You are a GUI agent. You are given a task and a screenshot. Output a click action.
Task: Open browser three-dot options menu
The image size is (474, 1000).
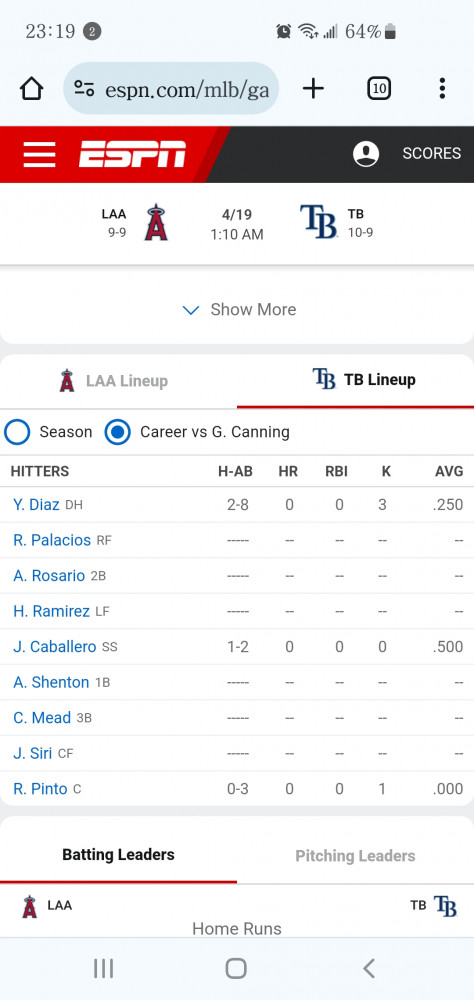442,88
